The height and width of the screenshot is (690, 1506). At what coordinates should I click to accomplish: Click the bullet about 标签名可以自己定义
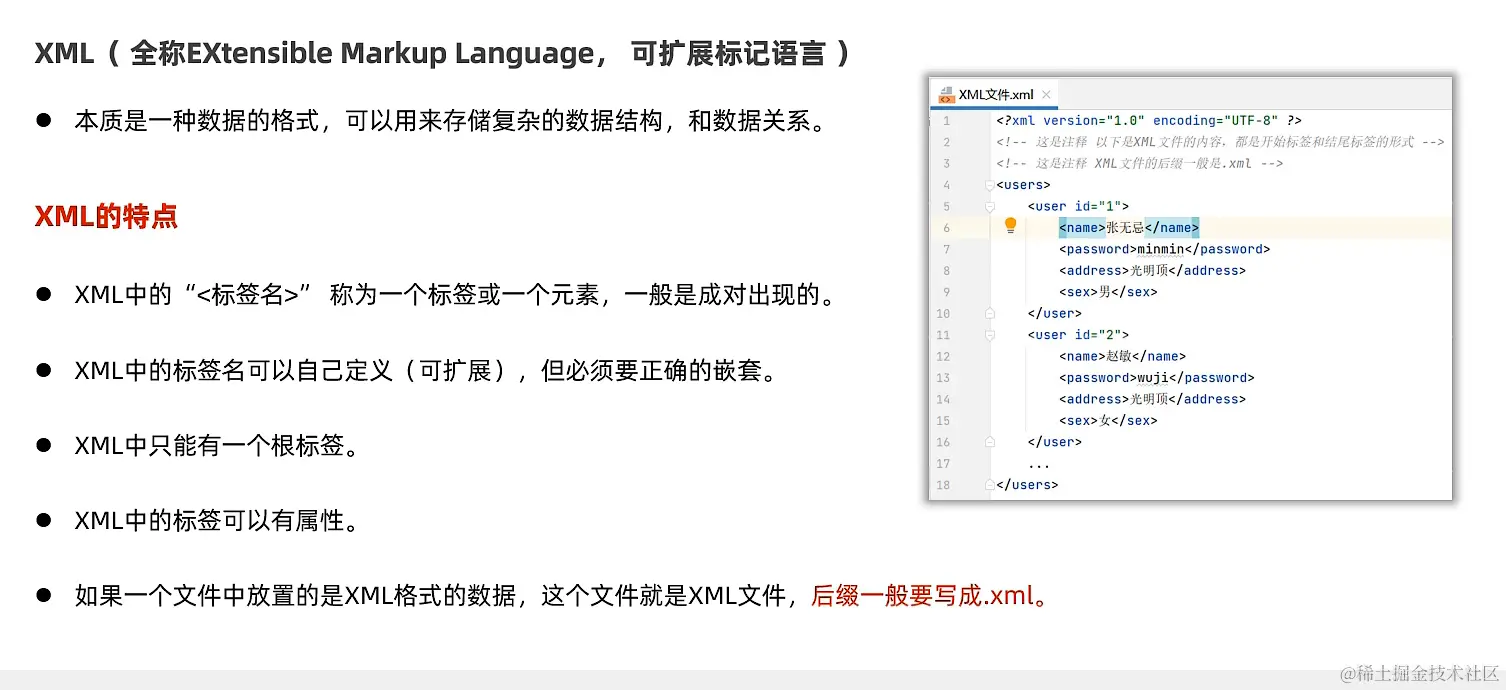[425, 371]
